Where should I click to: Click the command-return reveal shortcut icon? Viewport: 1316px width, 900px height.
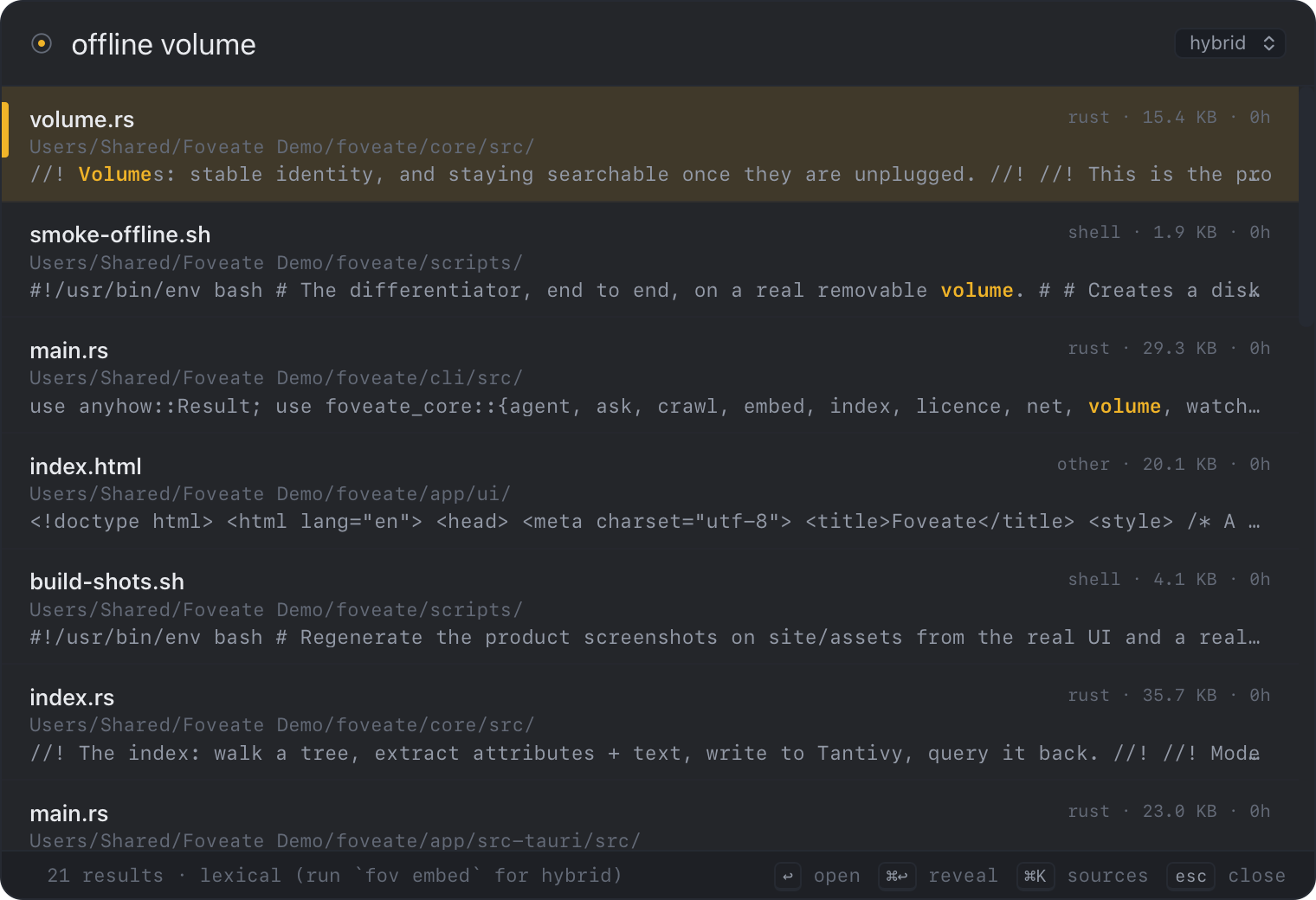pyautogui.click(x=897, y=876)
